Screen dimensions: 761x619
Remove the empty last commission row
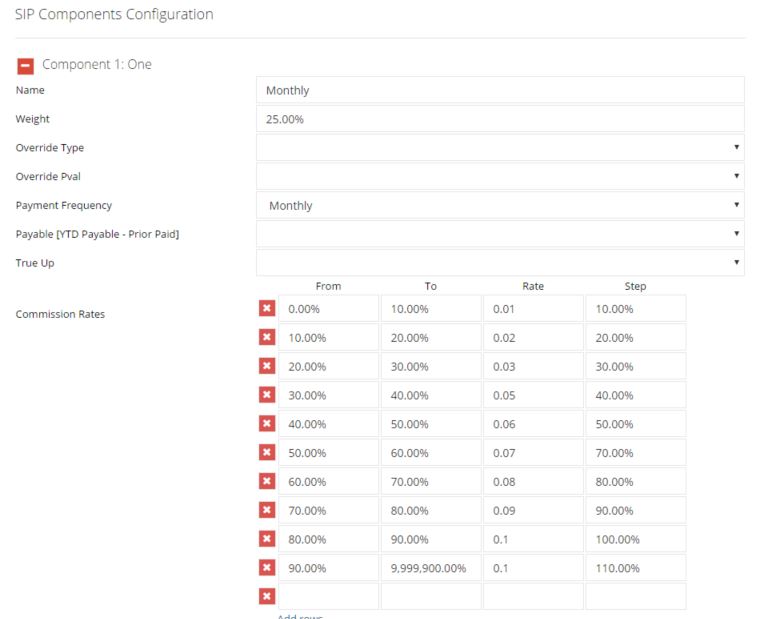coord(267,596)
